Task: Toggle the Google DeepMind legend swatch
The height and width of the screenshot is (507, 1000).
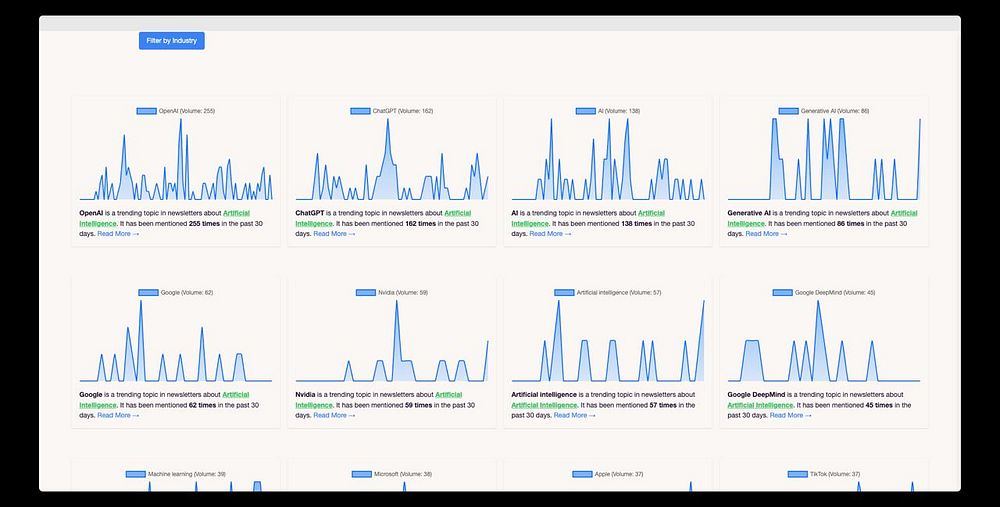Action: [783, 293]
